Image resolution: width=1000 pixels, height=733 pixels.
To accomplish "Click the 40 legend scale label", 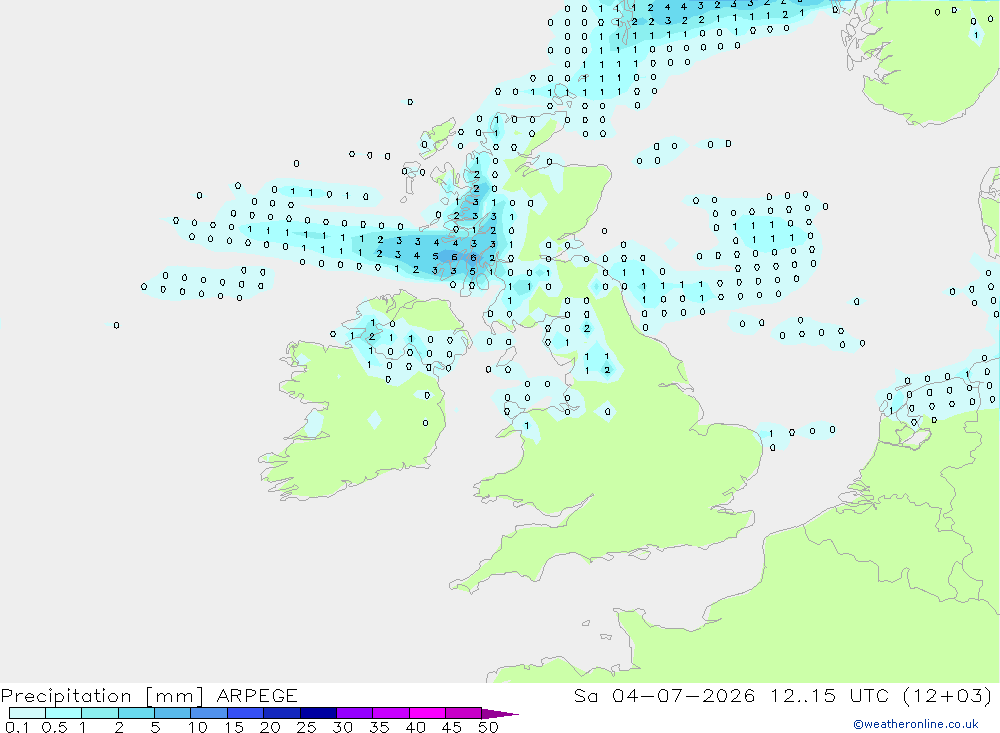I will 415,727.
